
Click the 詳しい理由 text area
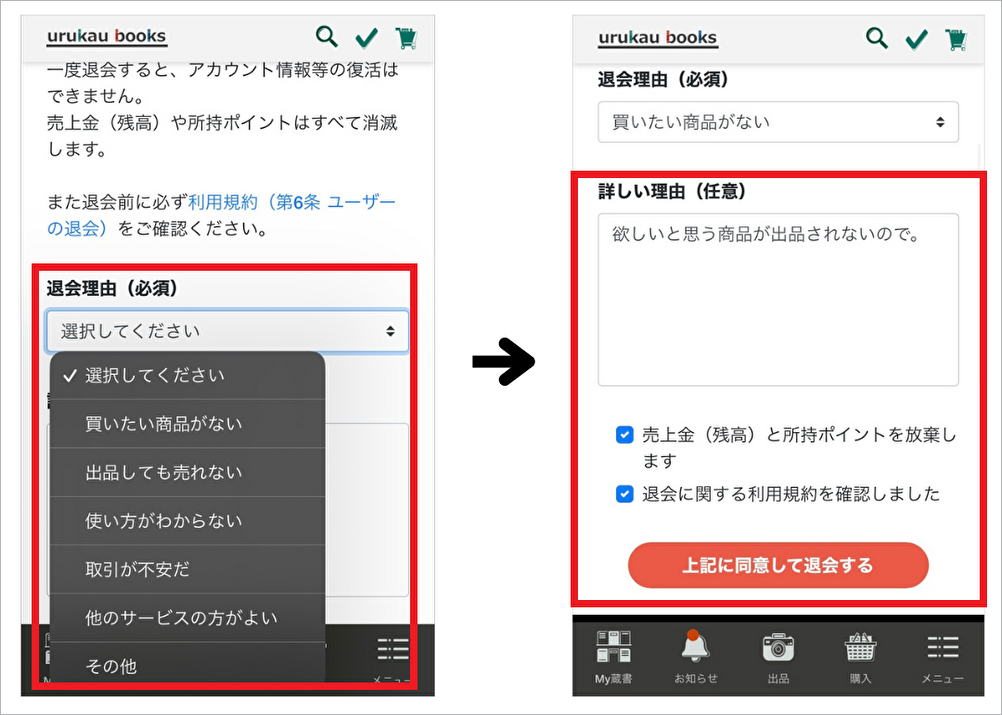click(x=778, y=299)
